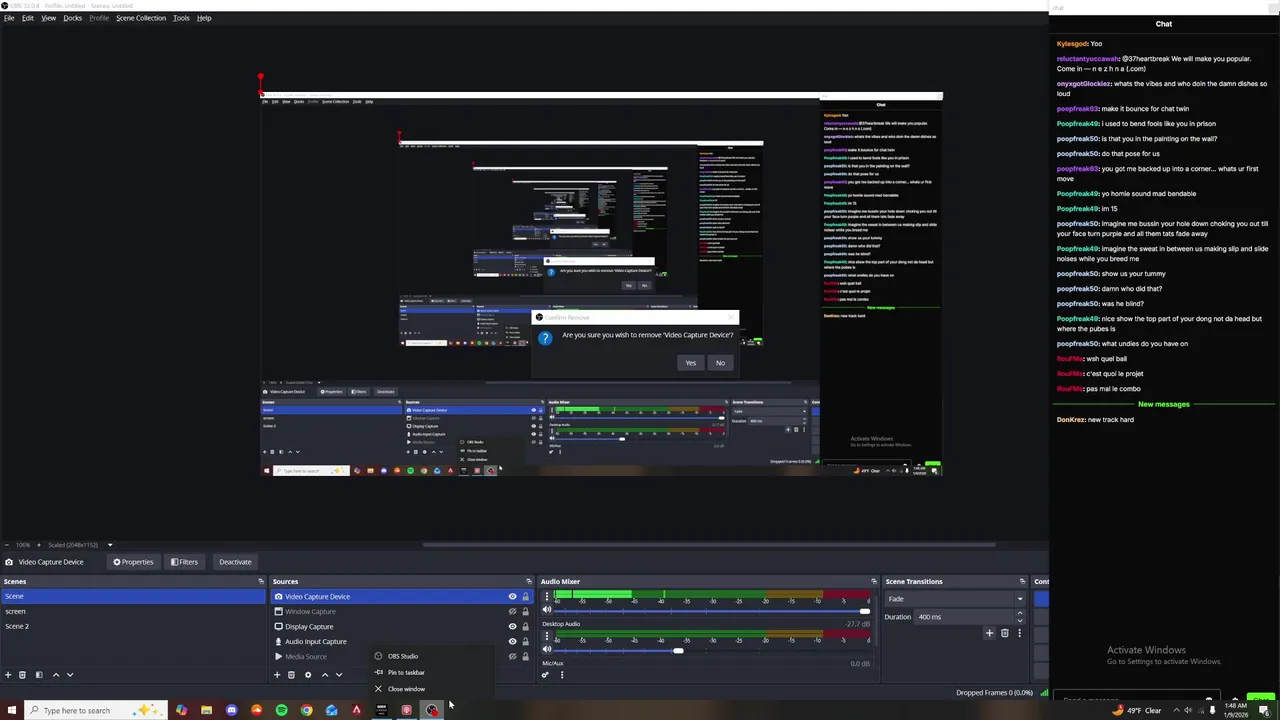1280x720 pixels.
Task: Click Yes in remove confirmation dialog
Action: point(690,363)
